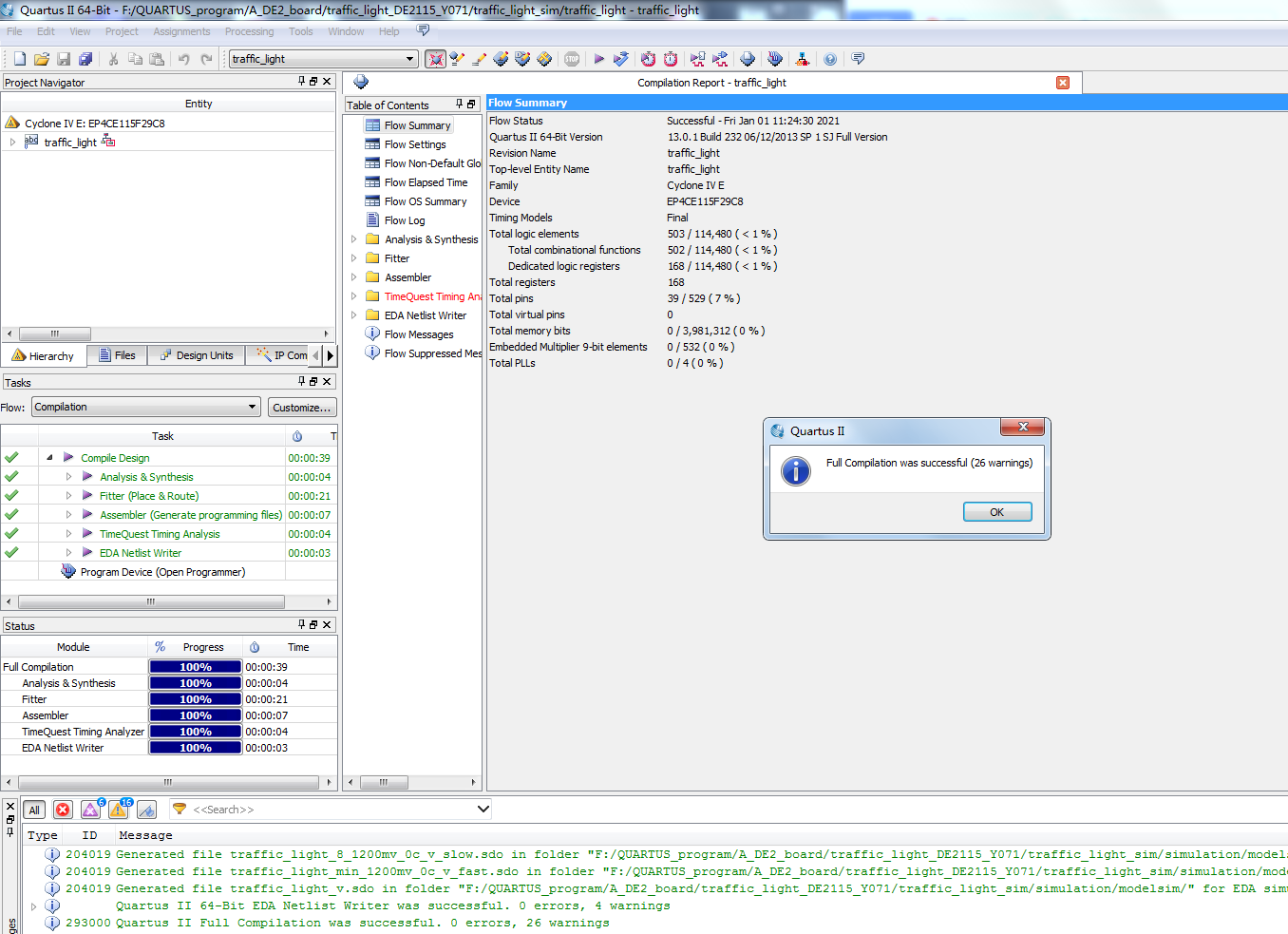Click the Customize... button
This screenshot has height=934, width=1288.
point(302,408)
